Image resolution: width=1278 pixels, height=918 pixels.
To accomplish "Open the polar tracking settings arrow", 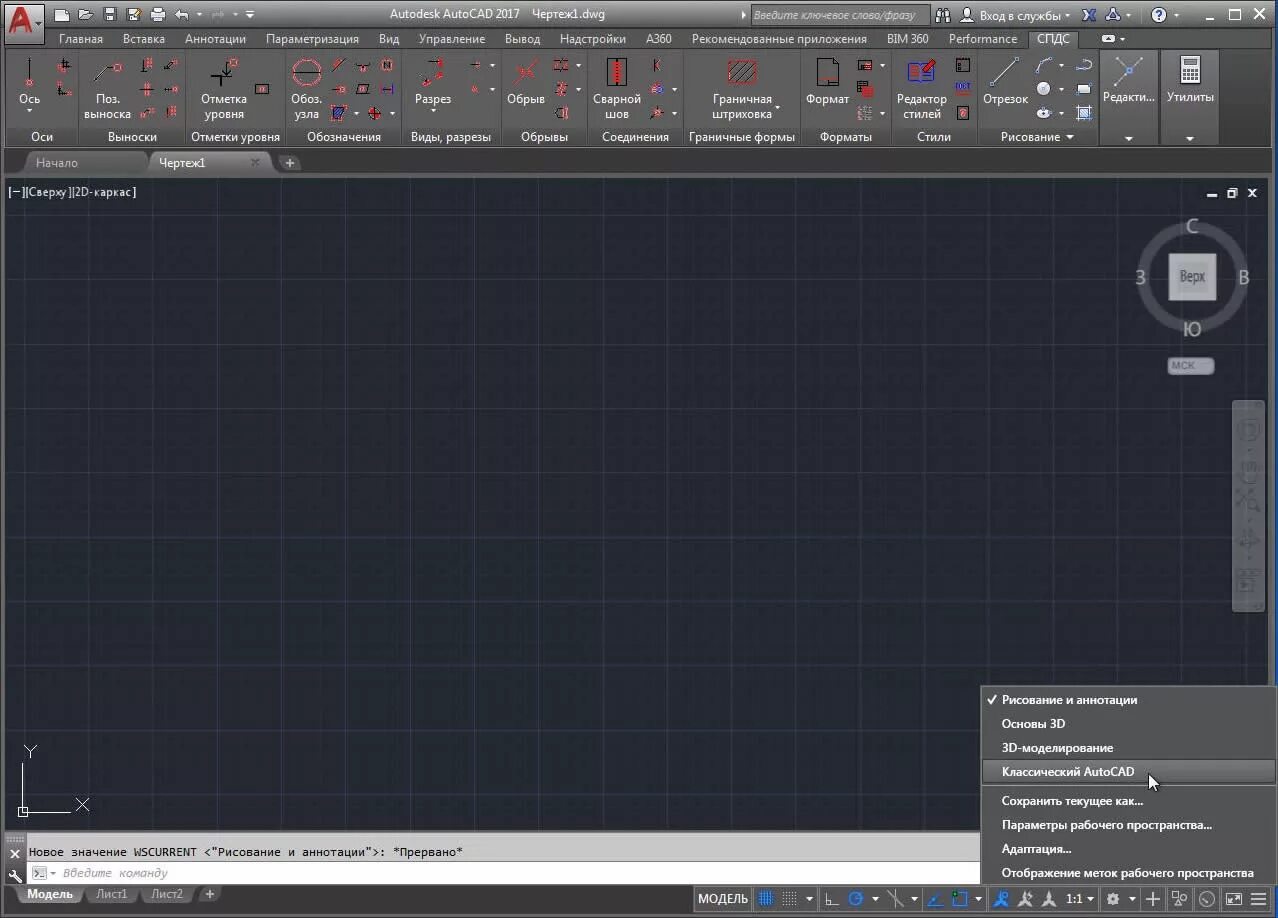I will [875, 899].
